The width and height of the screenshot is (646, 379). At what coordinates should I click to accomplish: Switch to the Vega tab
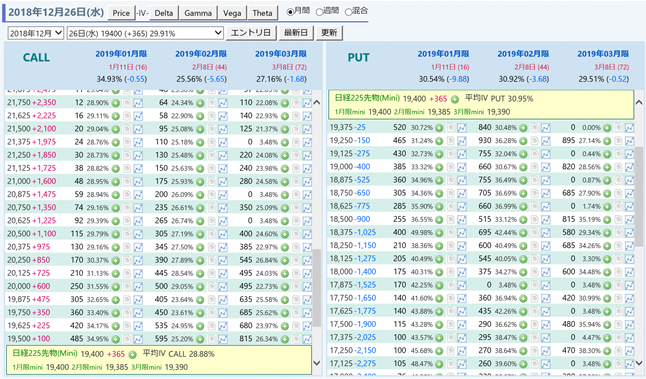click(x=232, y=13)
